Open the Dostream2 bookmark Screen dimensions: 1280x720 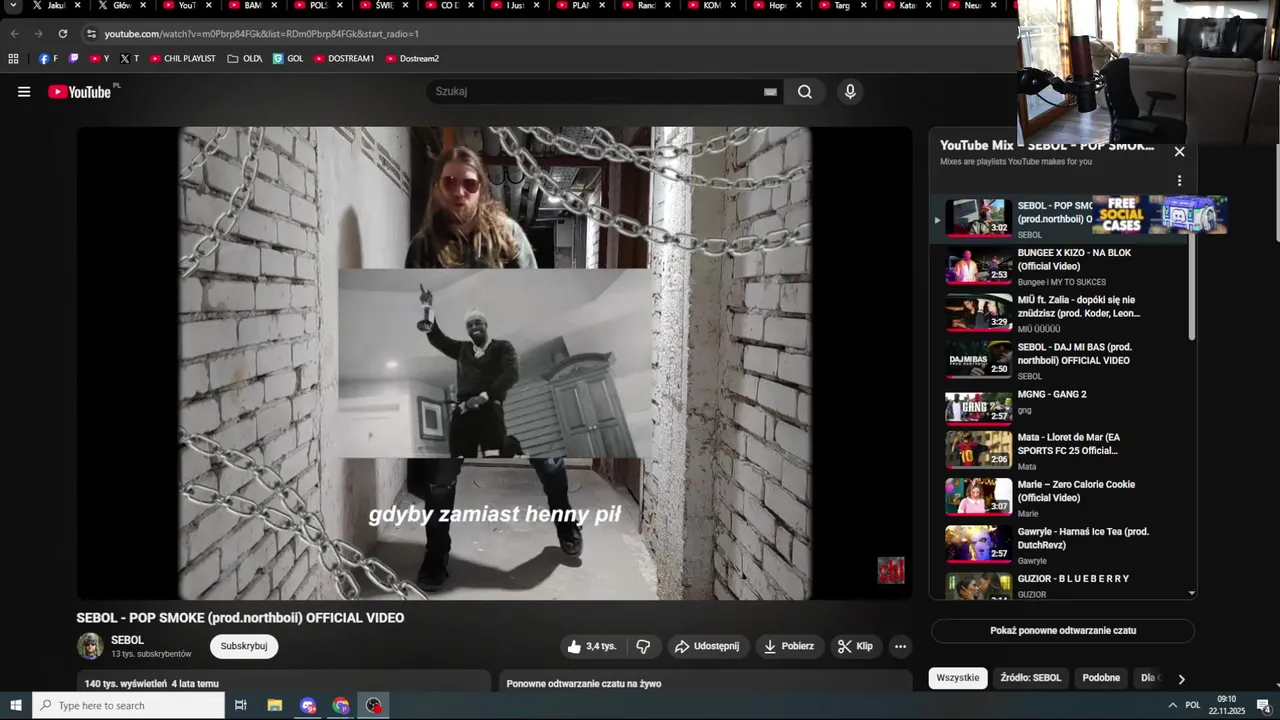[x=412, y=59]
